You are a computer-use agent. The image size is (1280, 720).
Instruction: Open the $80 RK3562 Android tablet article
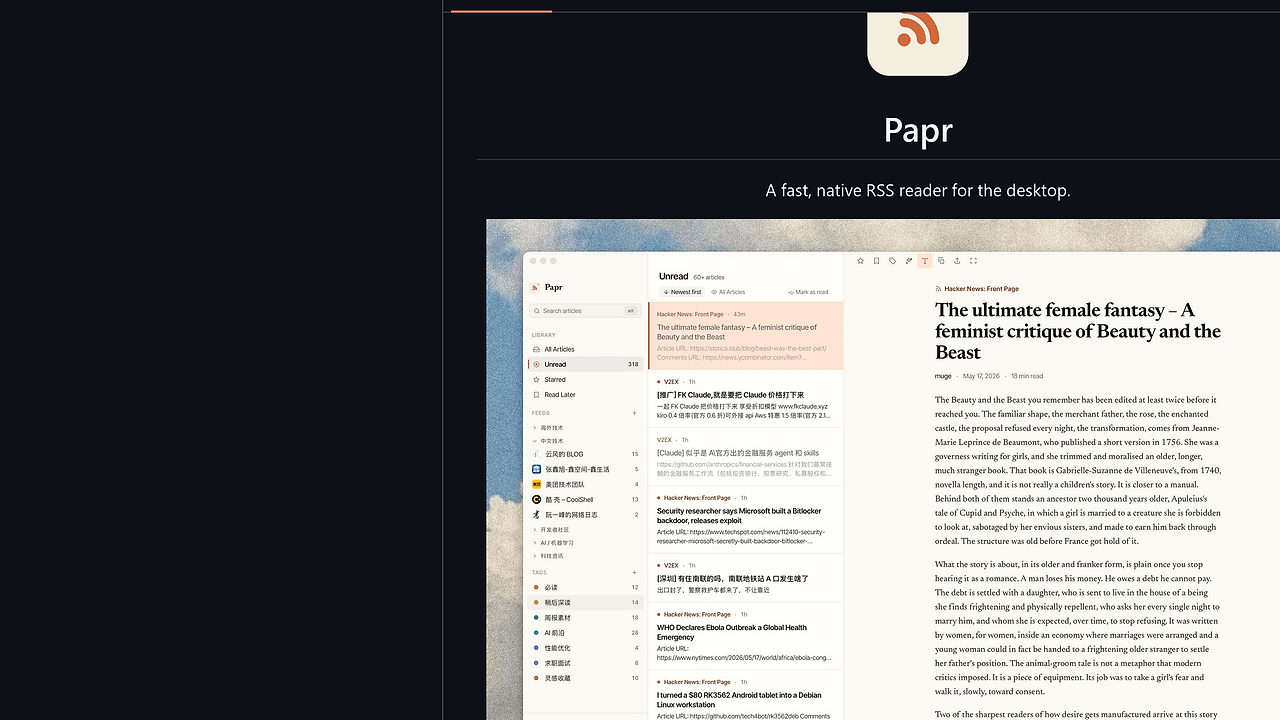(746, 697)
